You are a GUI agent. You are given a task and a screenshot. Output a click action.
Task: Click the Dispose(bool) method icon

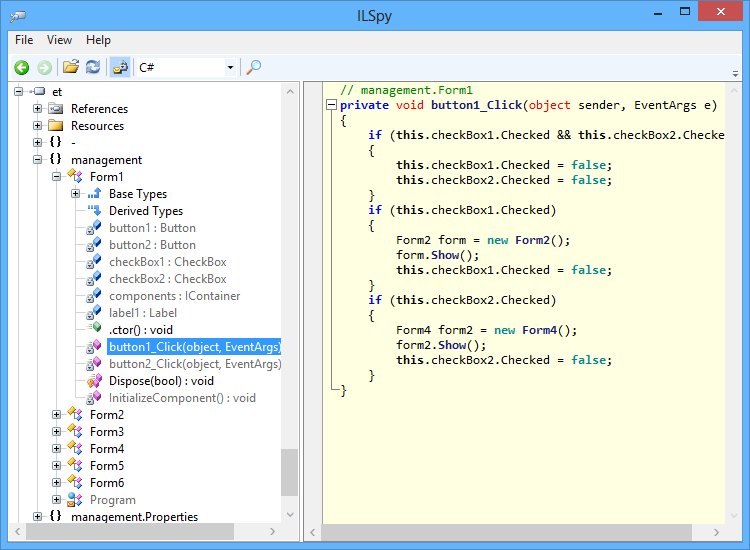point(94,381)
